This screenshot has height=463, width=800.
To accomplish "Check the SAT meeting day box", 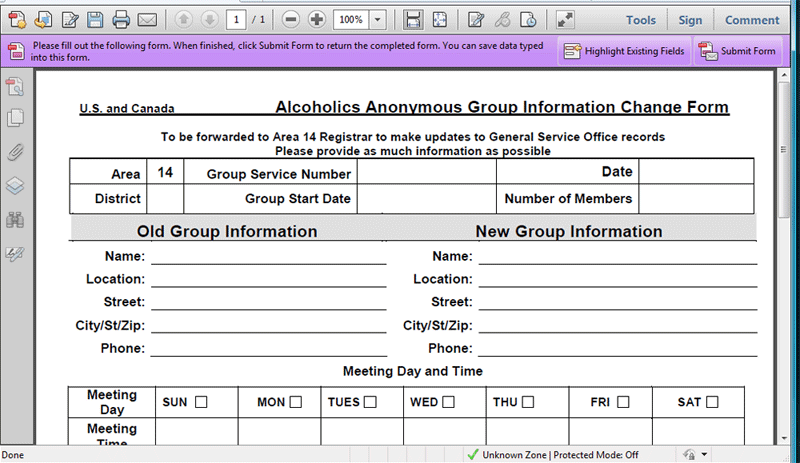I will coord(712,402).
